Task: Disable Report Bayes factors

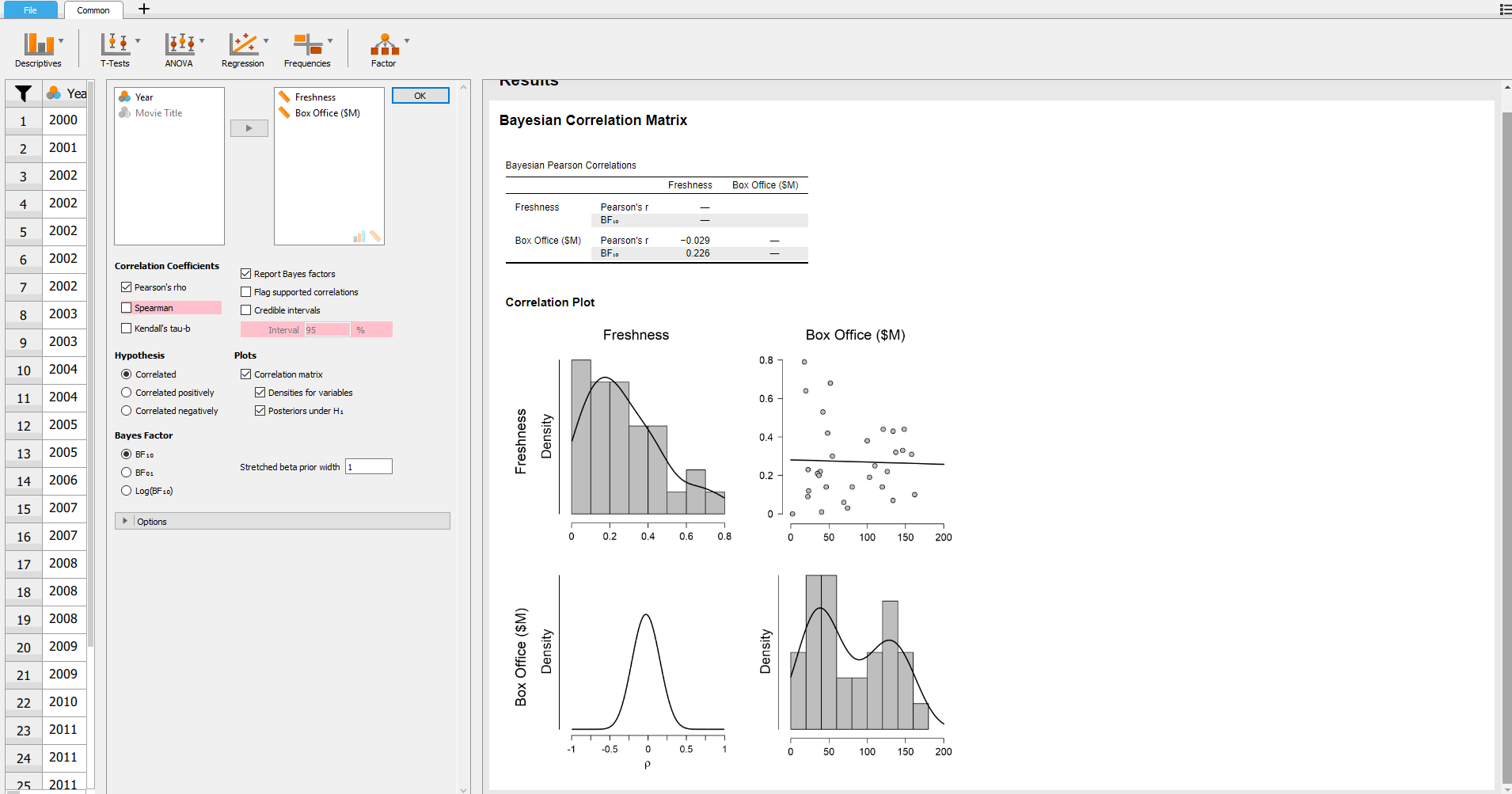Action: [x=245, y=273]
